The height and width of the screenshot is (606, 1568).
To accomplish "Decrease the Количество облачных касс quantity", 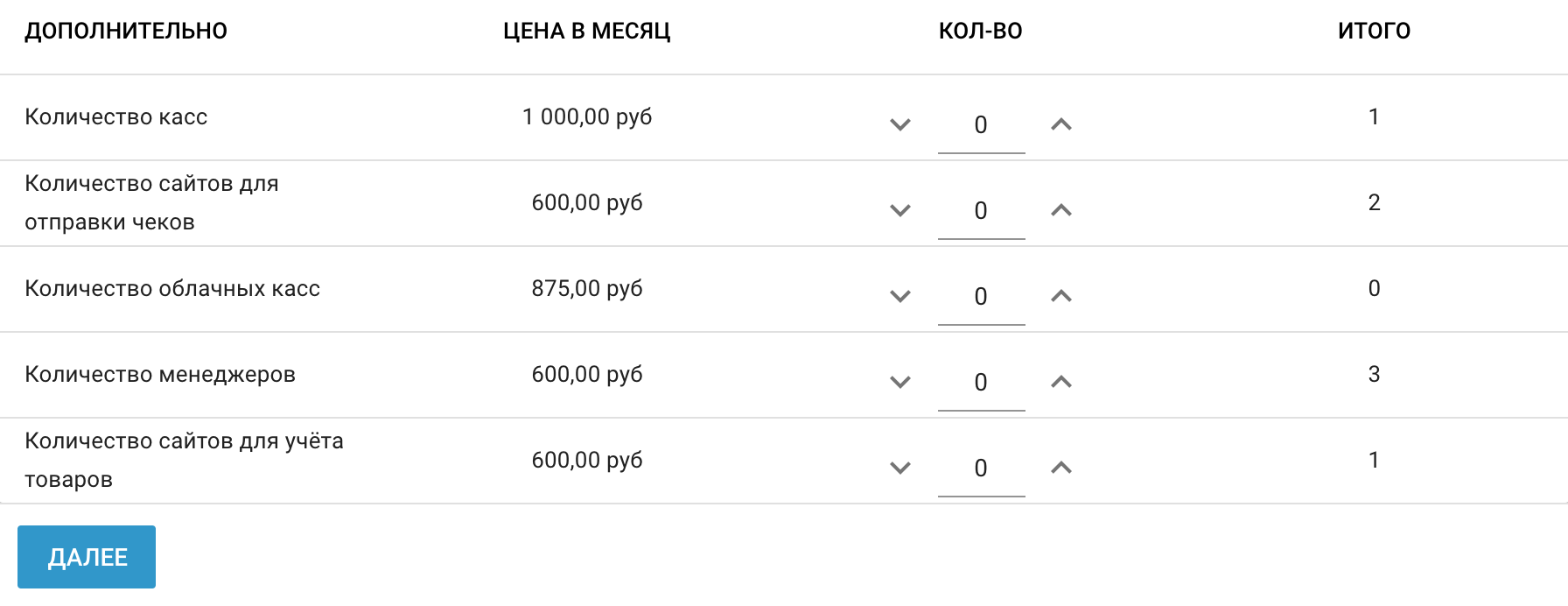I will coord(900,296).
